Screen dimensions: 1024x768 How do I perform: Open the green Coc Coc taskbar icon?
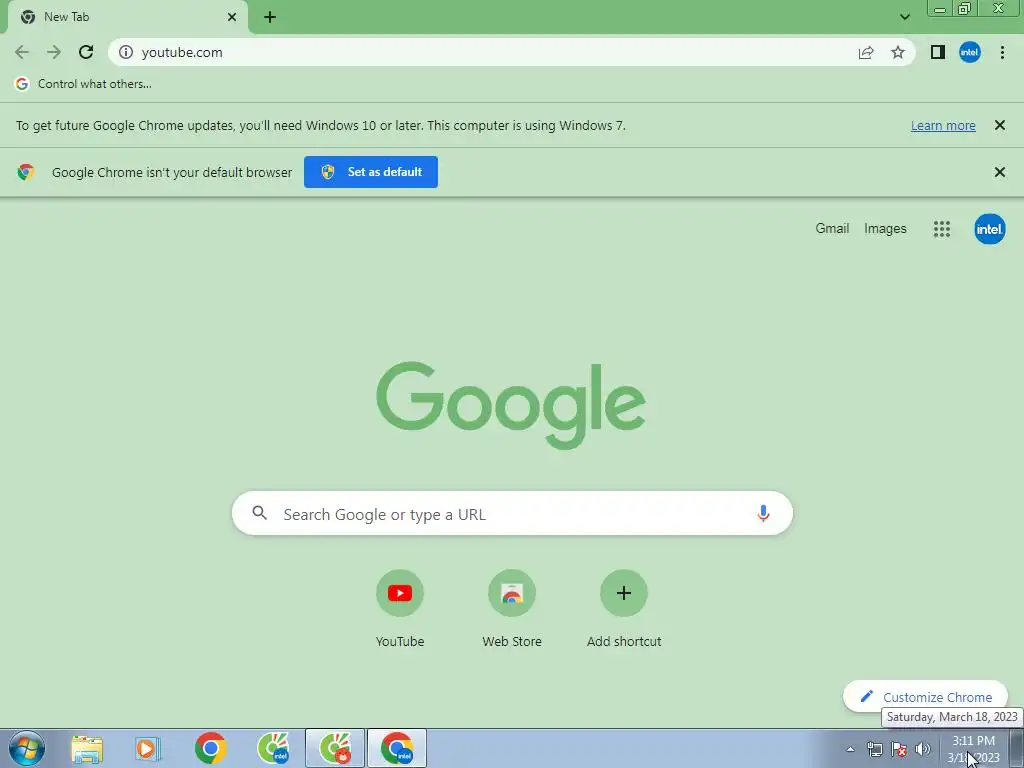[273, 748]
